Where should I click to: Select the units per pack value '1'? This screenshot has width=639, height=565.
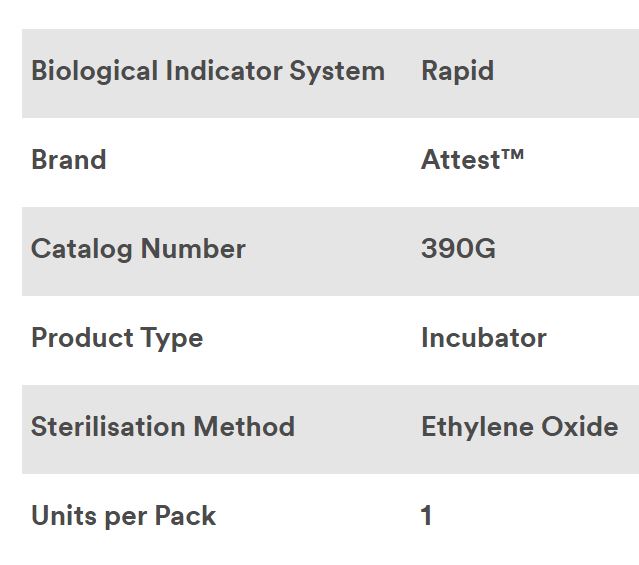tap(427, 516)
